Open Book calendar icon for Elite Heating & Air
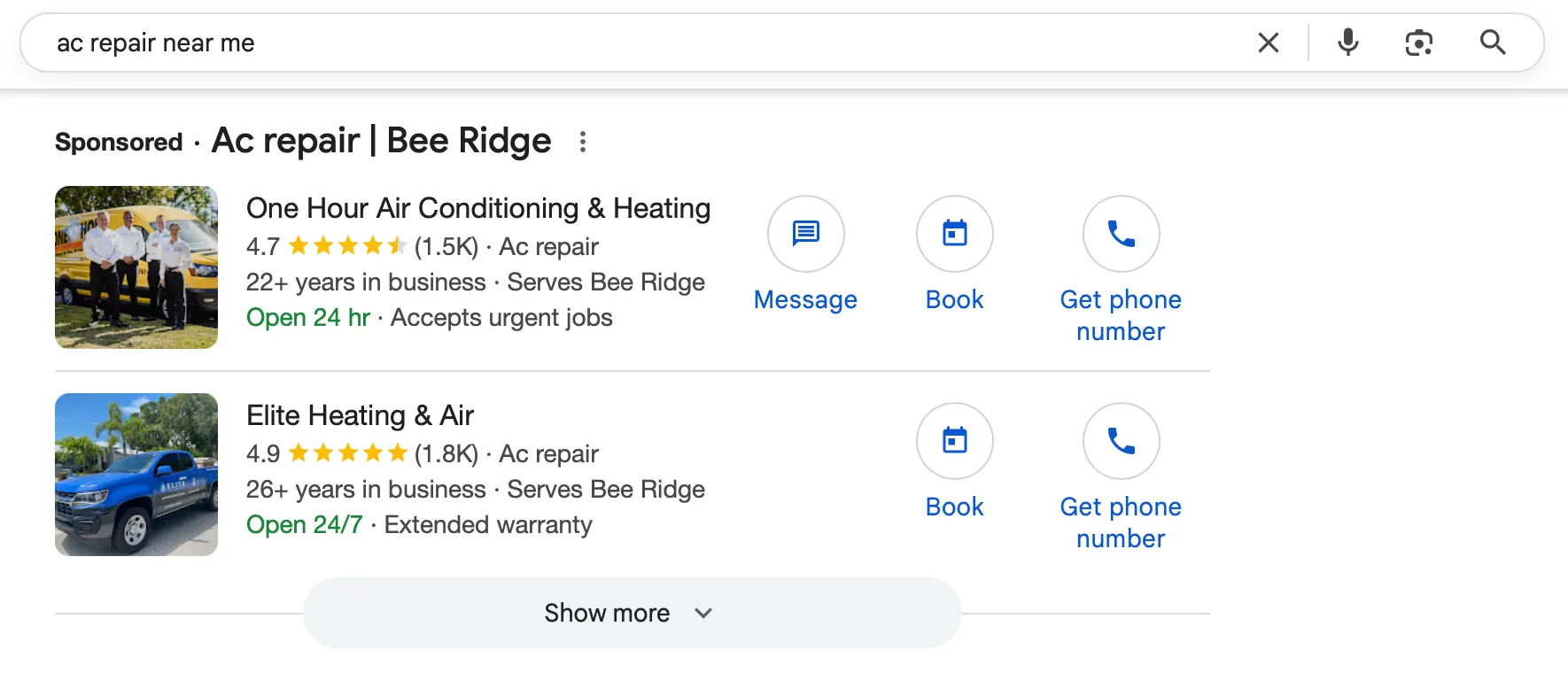The height and width of the screenshot is (673, 1568). 954,441
